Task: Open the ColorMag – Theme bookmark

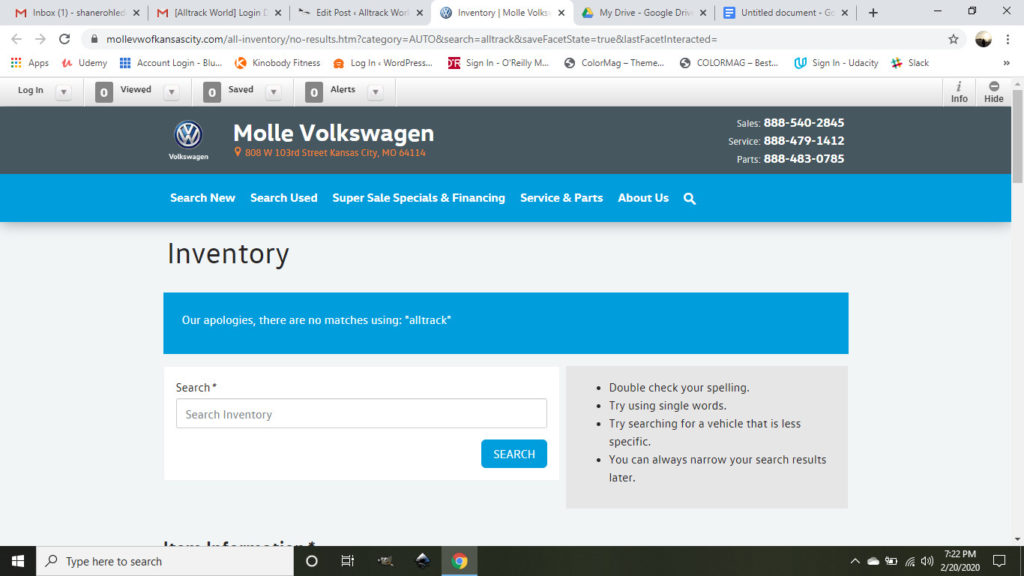Action: [x=614, y=63]
